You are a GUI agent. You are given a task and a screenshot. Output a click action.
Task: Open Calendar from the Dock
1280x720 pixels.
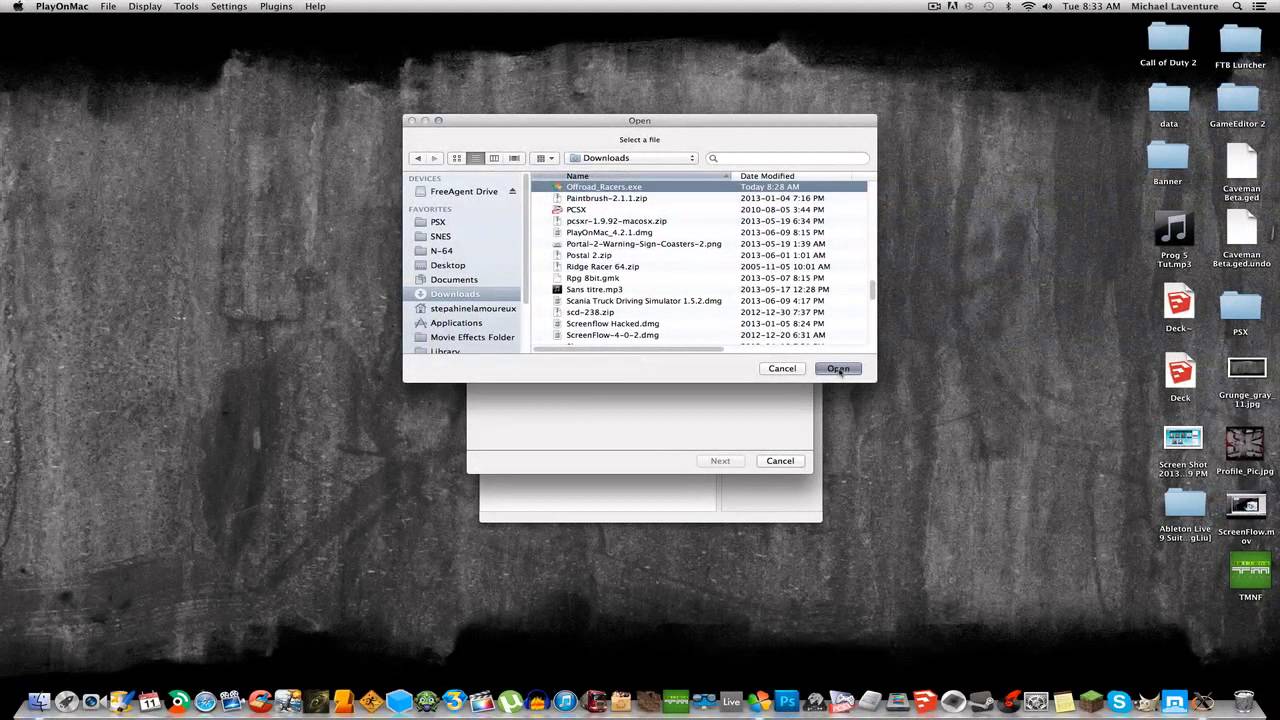(150, 700)
